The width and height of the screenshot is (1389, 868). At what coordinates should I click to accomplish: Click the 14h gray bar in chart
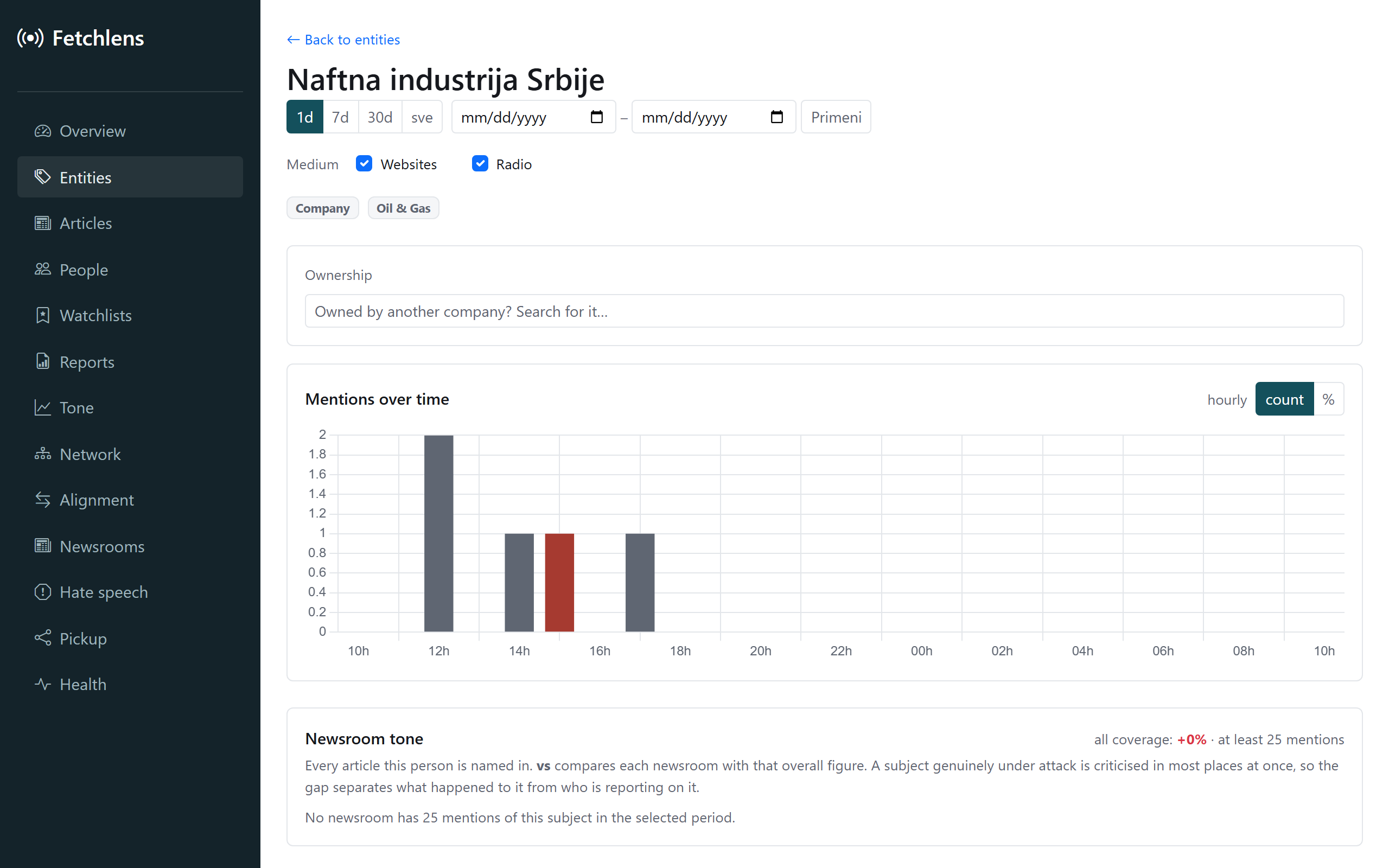tap(519, 583)
